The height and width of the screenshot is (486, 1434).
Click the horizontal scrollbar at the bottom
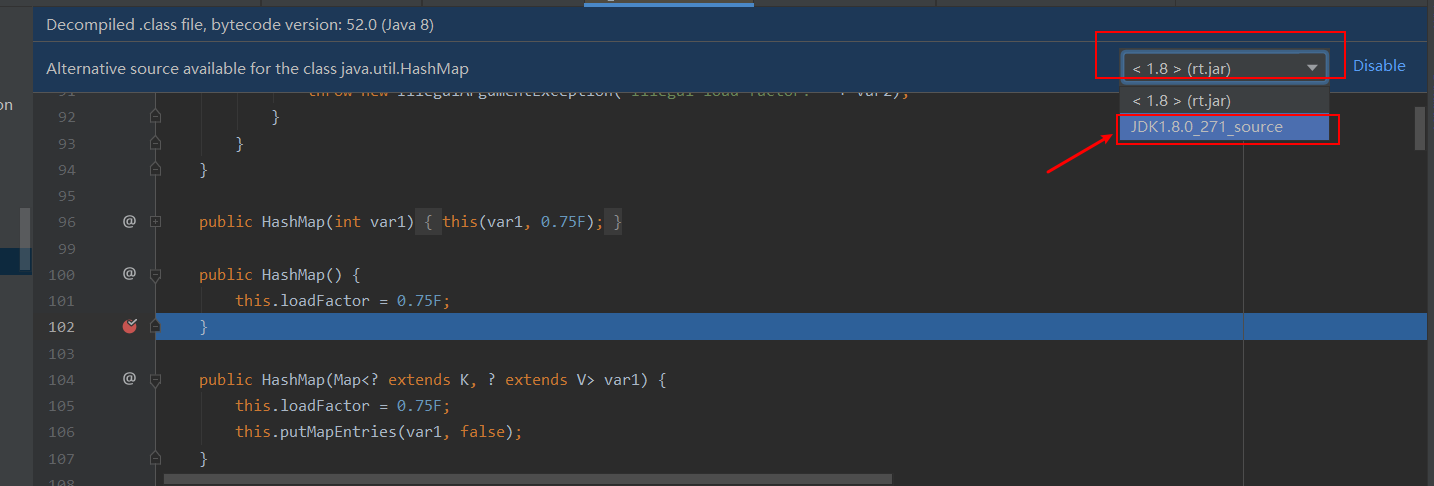pos(527,479)
